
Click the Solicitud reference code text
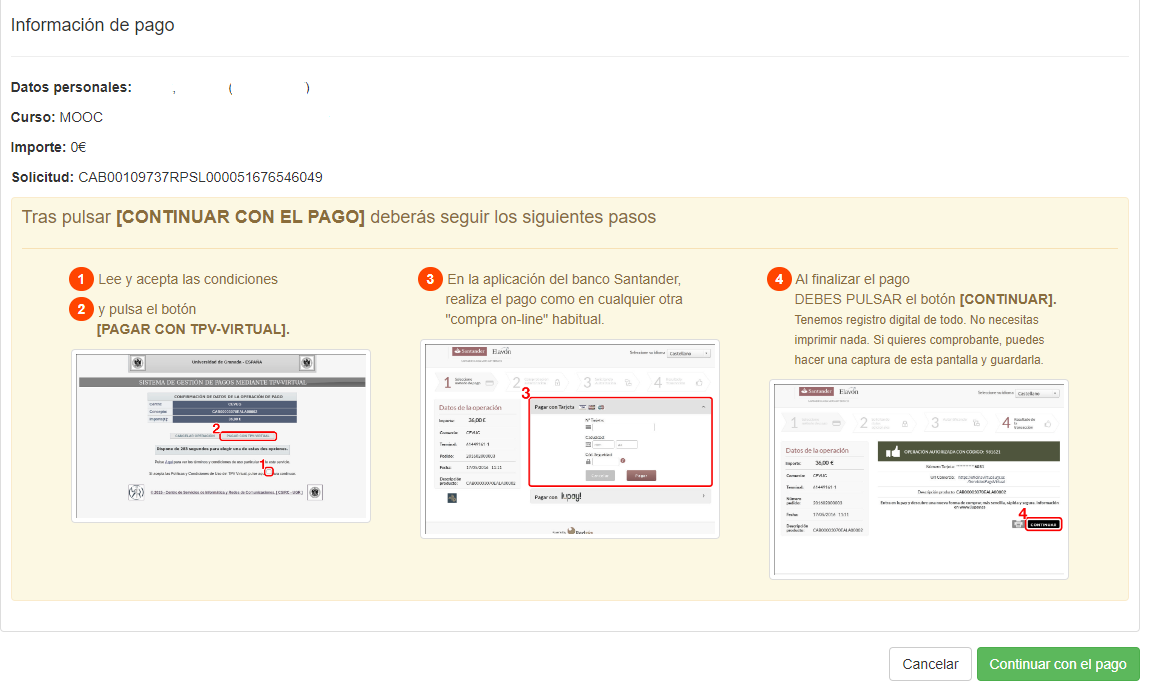click(200, 177)
